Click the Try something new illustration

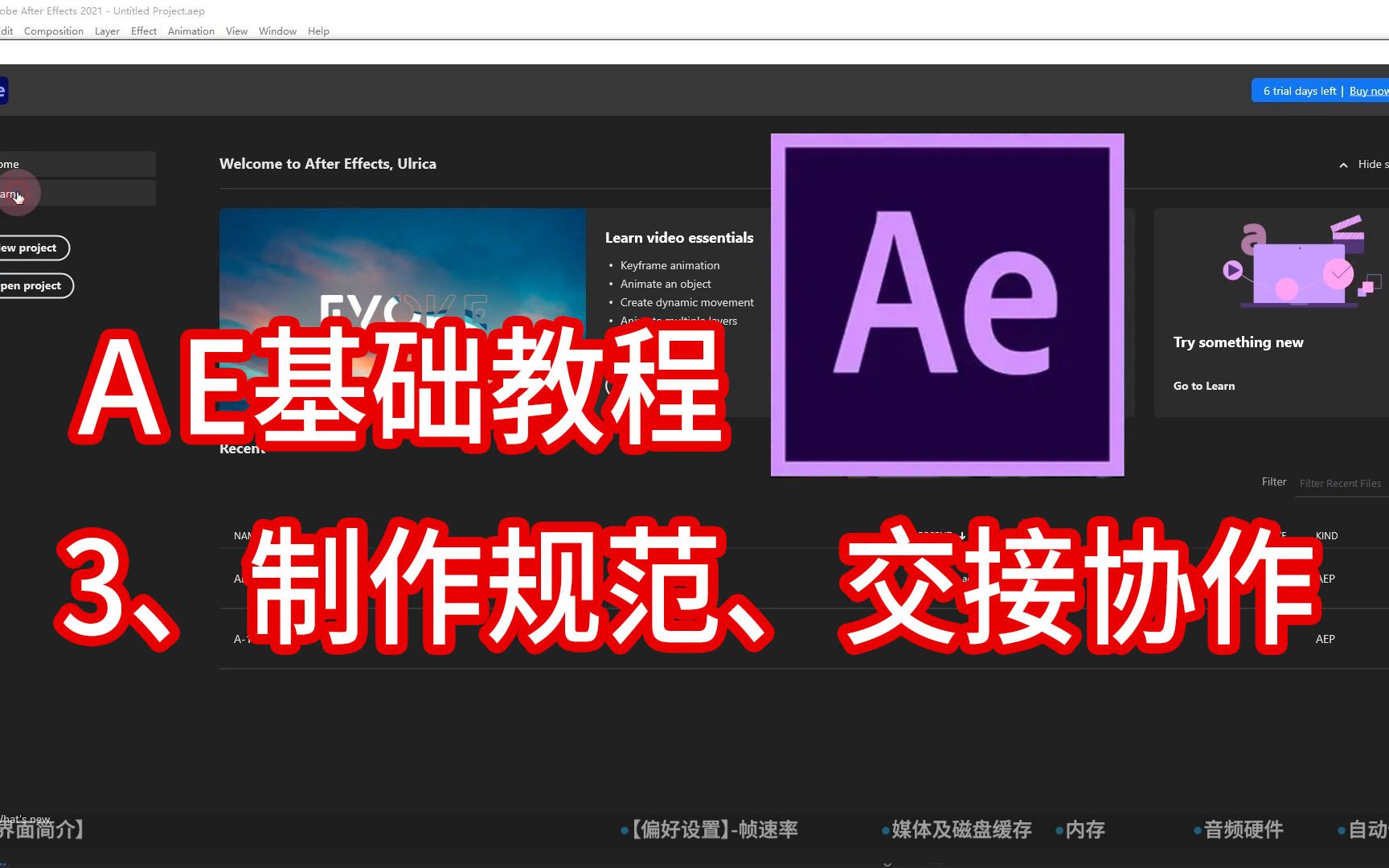pos(1301,261)
